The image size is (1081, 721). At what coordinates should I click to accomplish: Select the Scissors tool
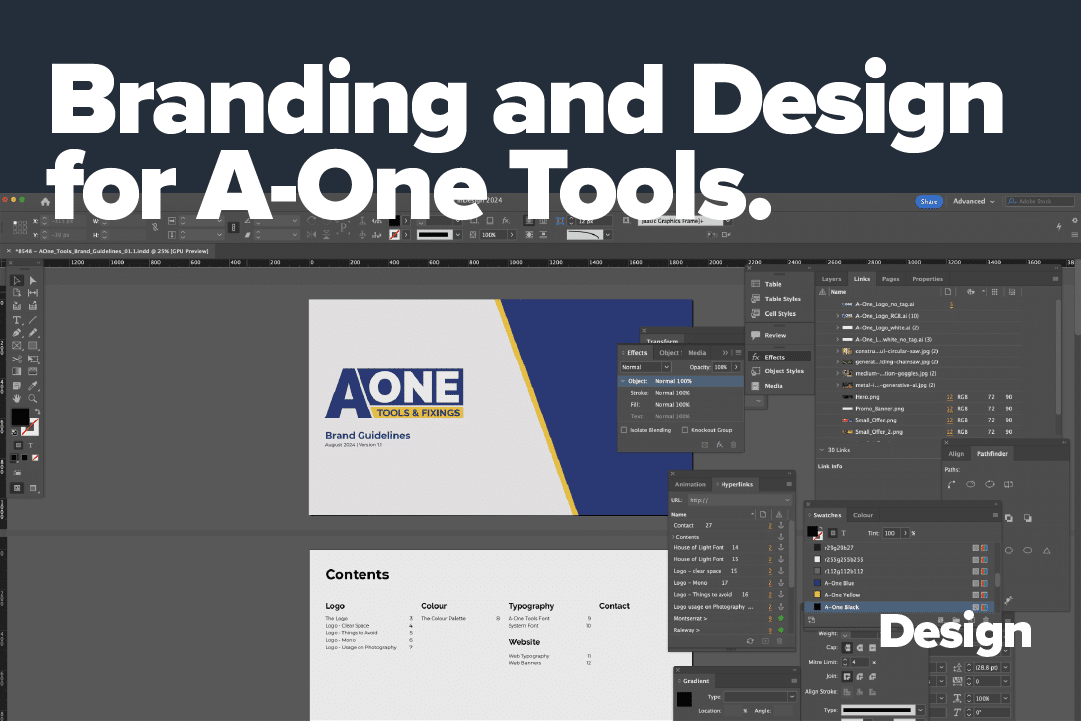(17, 358)
